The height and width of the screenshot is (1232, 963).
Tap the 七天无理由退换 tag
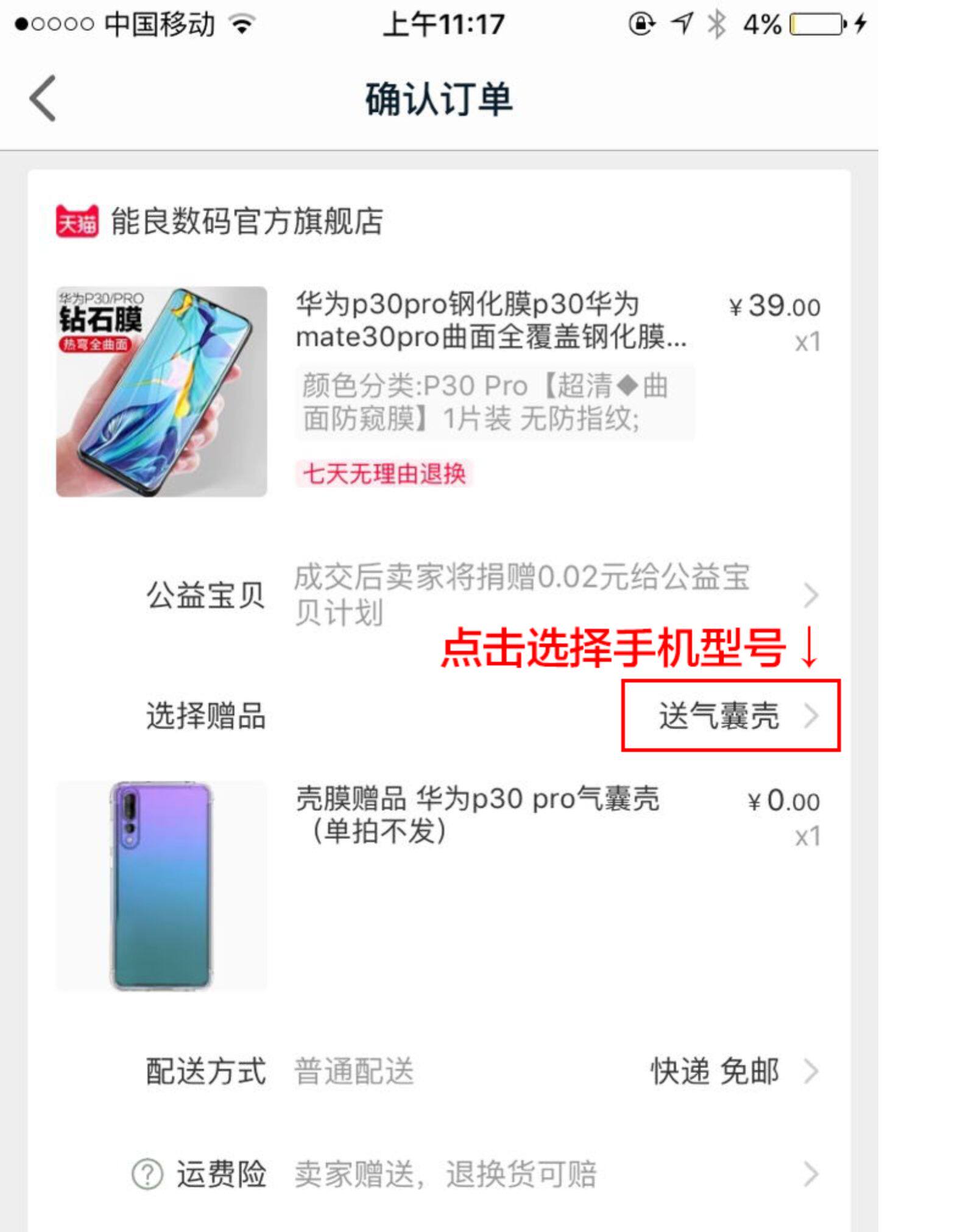pyautogui.click(x=384, y=474)
